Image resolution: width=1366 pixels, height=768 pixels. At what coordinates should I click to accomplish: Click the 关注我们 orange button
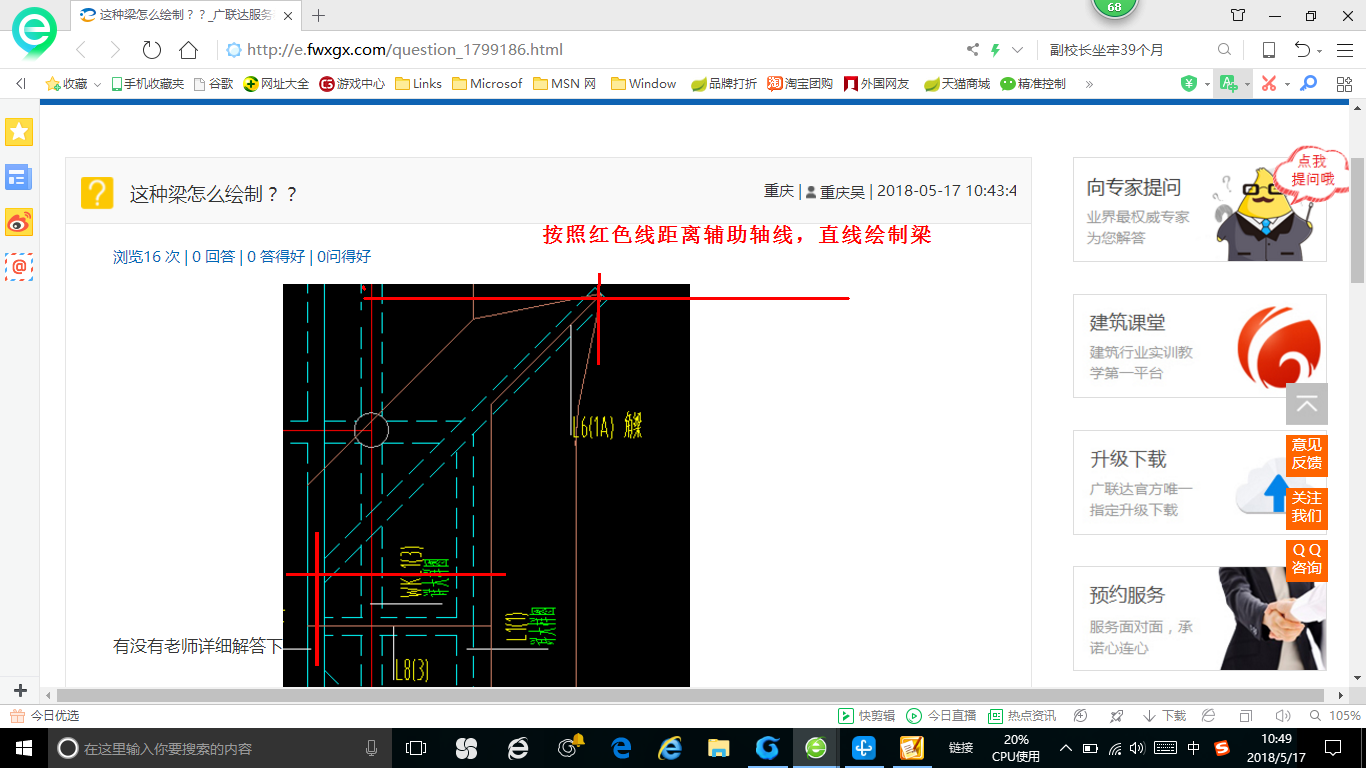coord(1307,507)
